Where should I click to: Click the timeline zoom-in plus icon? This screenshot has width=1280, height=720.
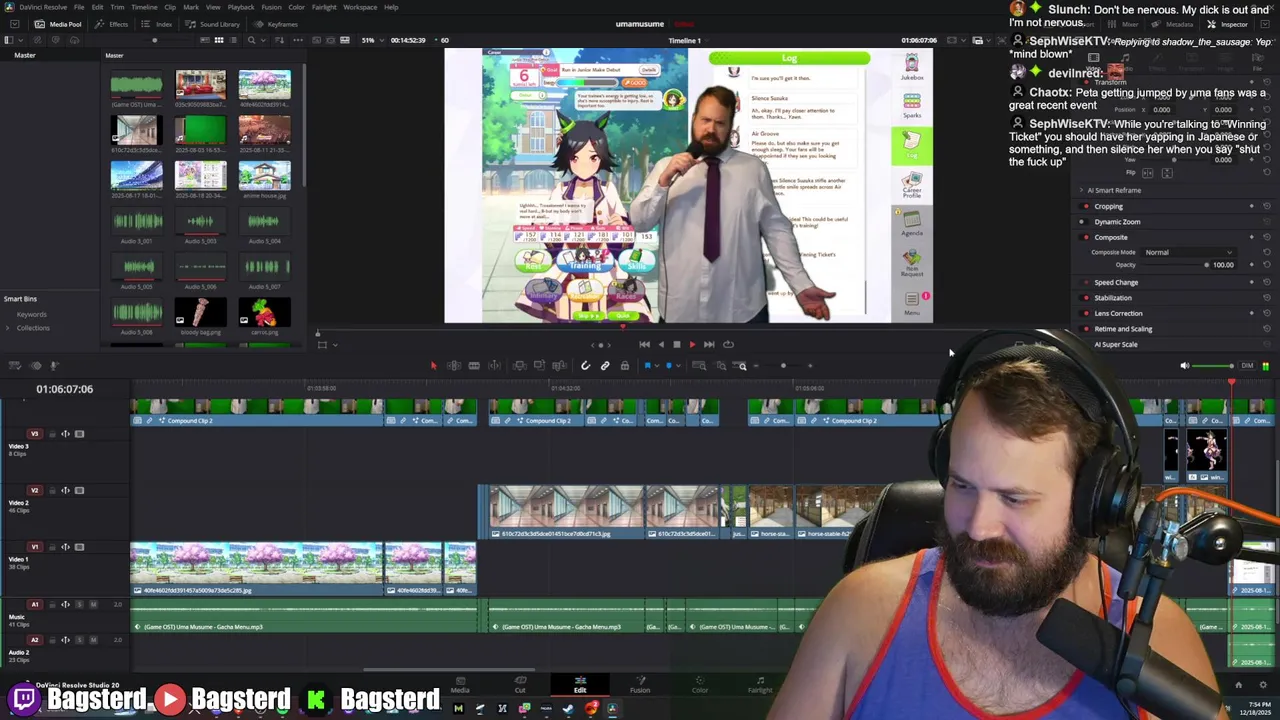(810, 366)
